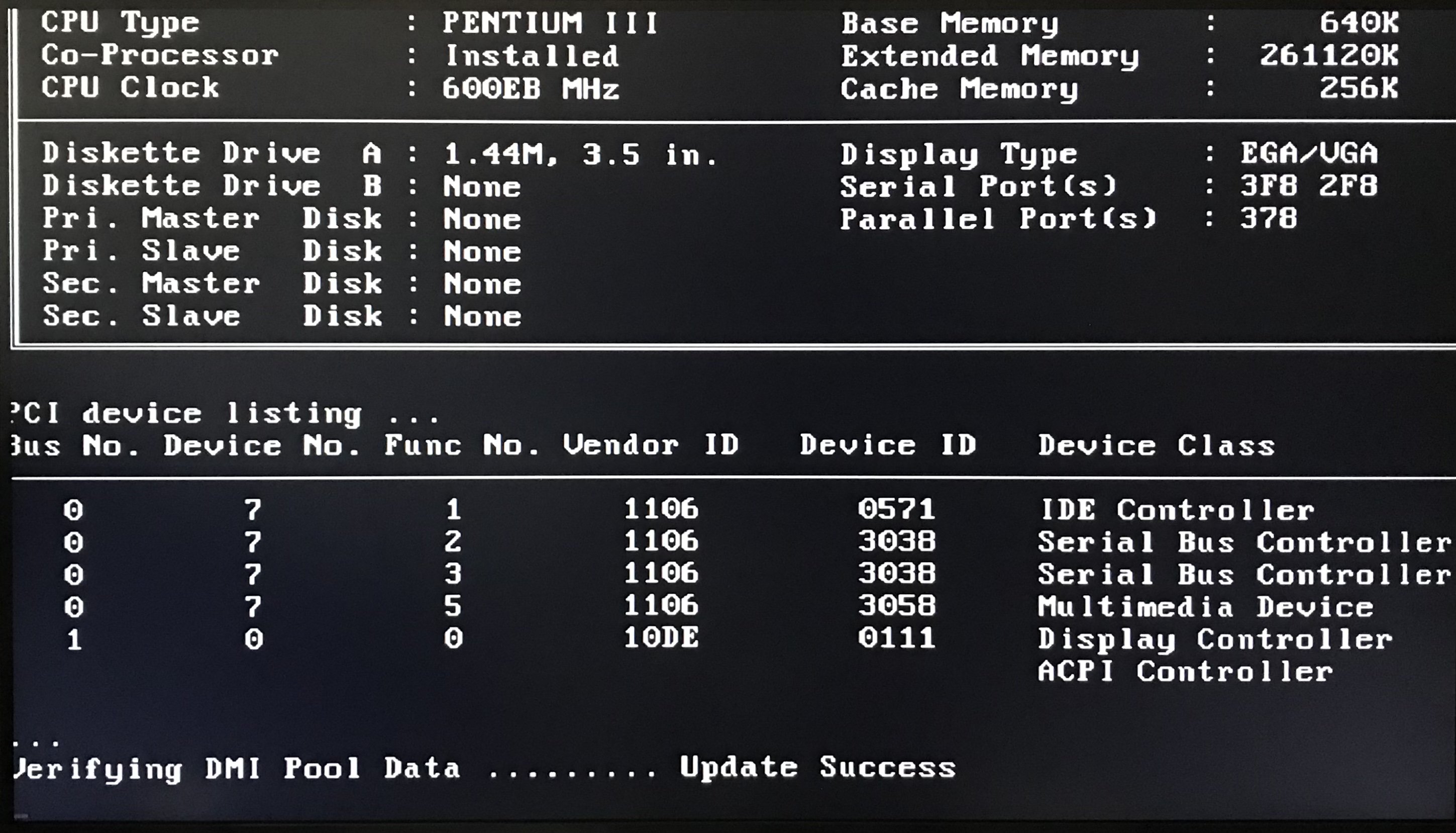Screen dimensions: 1456x833
Task: Select the Extended Memory 261120K value
Action: [x=1329, y=55]
